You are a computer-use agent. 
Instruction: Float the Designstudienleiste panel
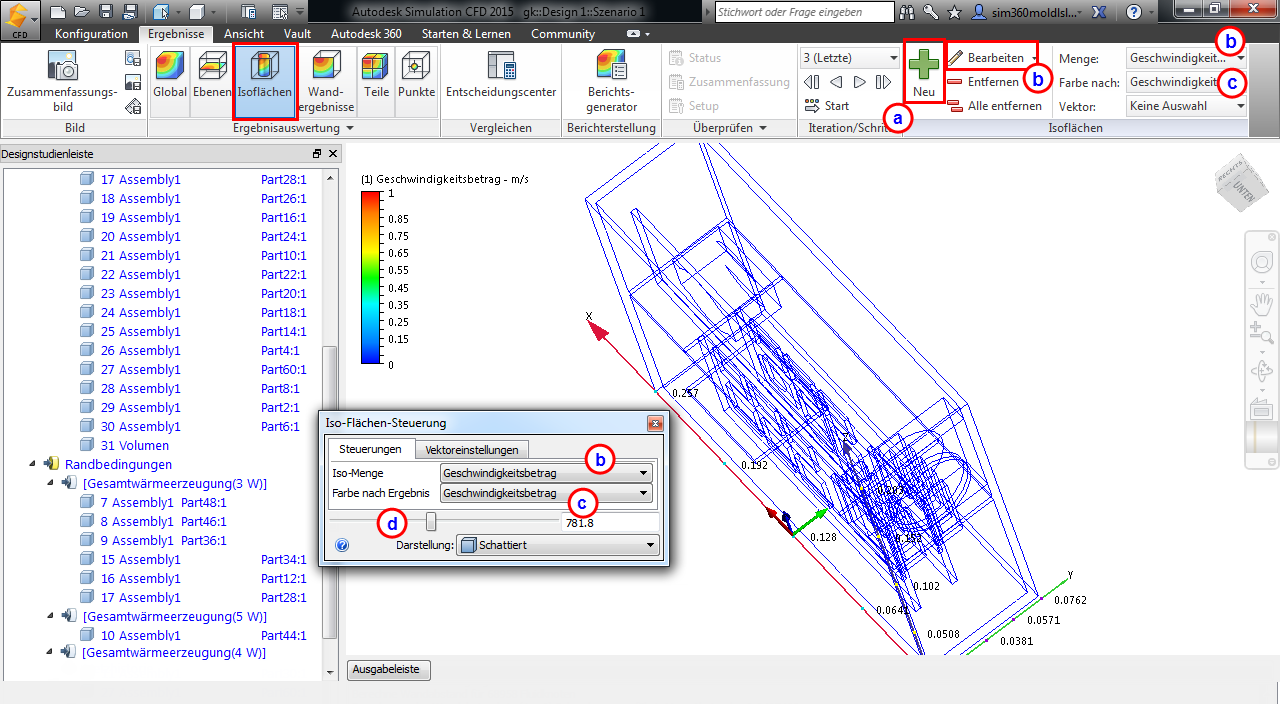tap(317, 154)
